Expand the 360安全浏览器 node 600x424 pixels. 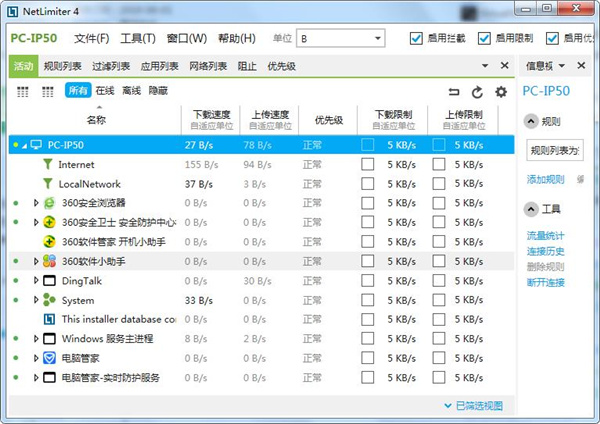(x=36, y=203)
